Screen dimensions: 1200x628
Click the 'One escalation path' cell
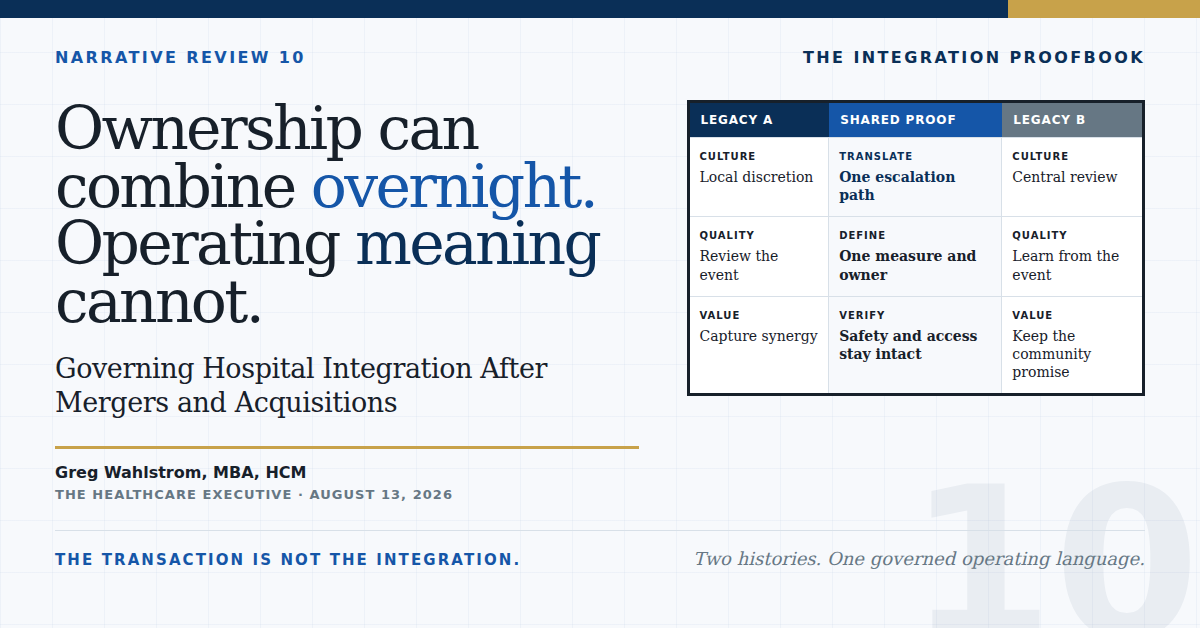915,177
